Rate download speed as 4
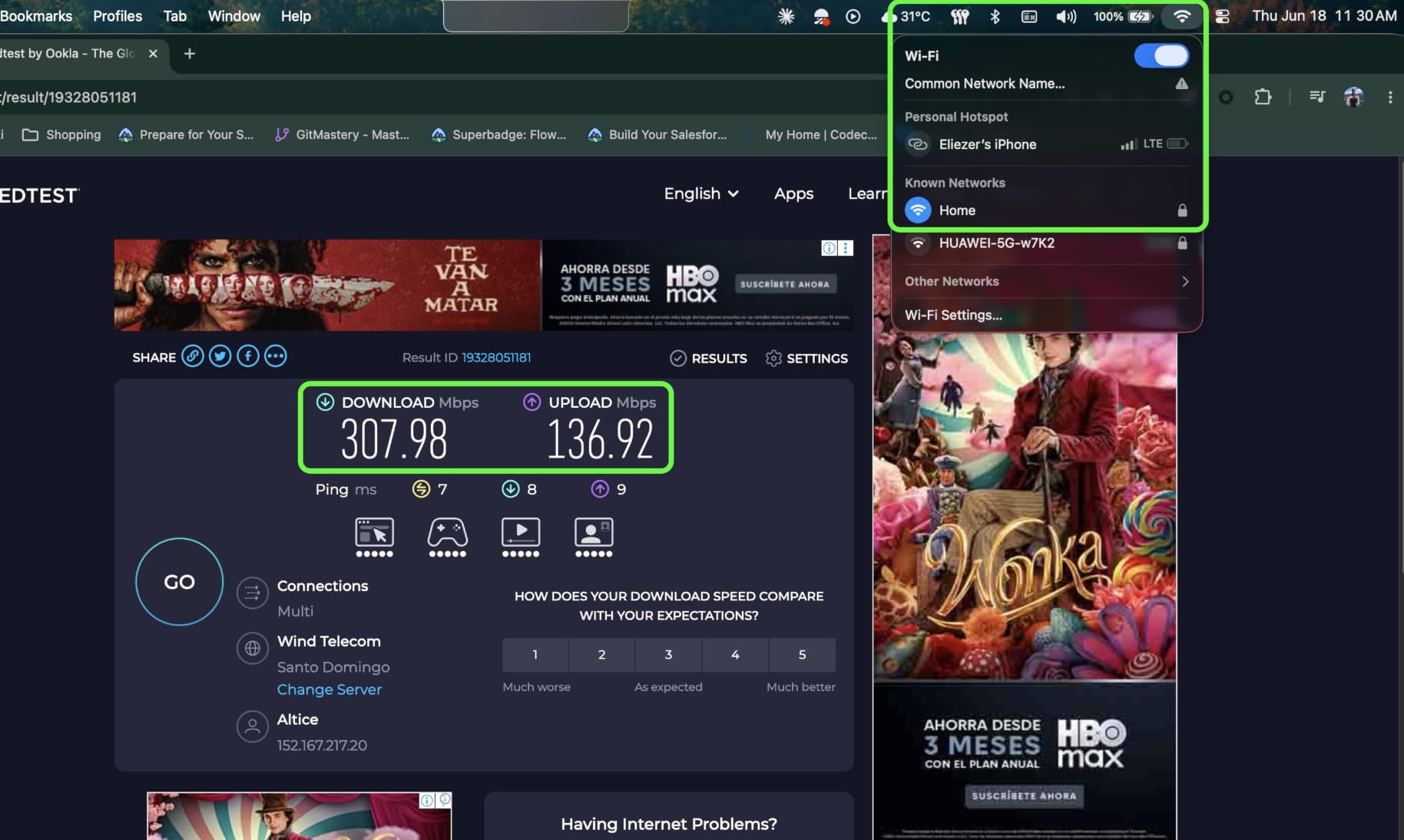This screenshot has height=840, width=1404. (x=735, y=655)
